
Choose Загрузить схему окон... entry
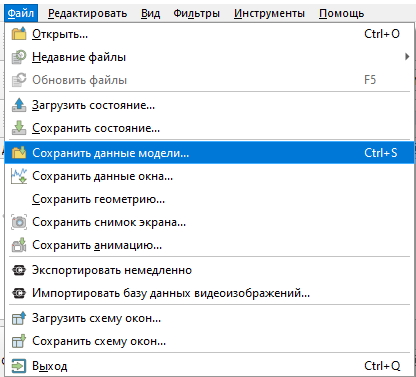[x=209, y=318]
